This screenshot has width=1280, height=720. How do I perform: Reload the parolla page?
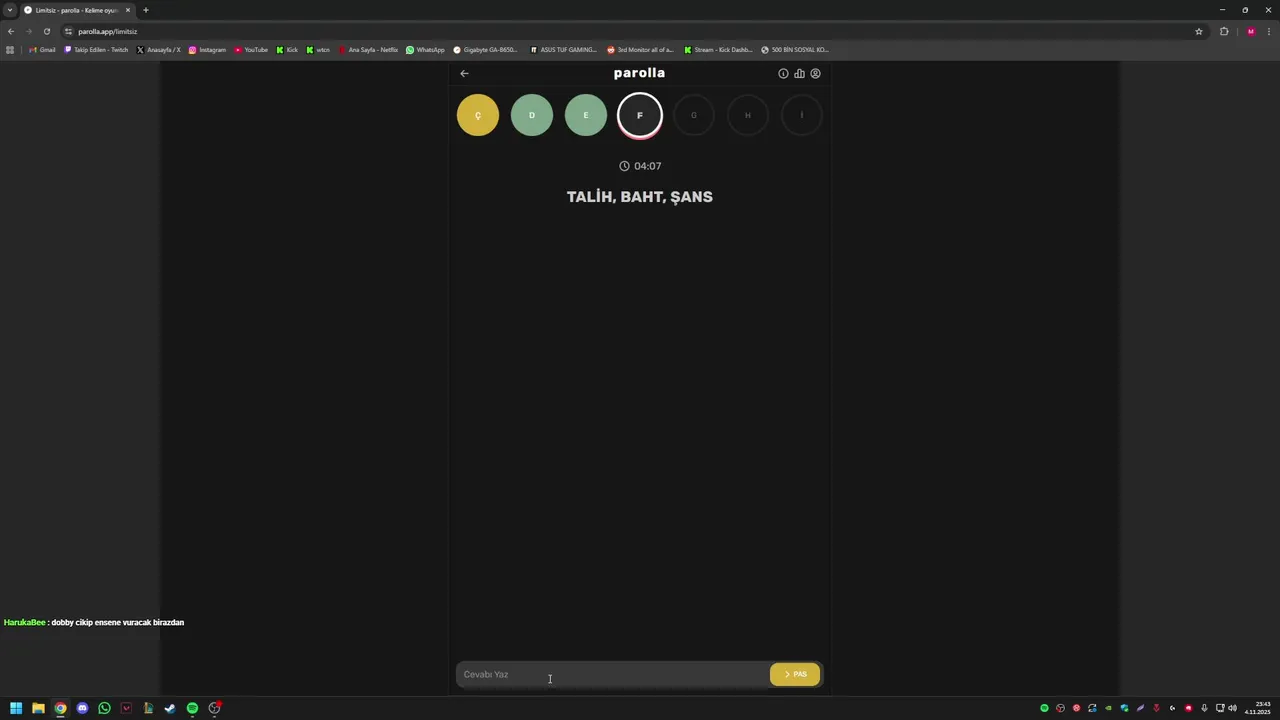point(46,31)
